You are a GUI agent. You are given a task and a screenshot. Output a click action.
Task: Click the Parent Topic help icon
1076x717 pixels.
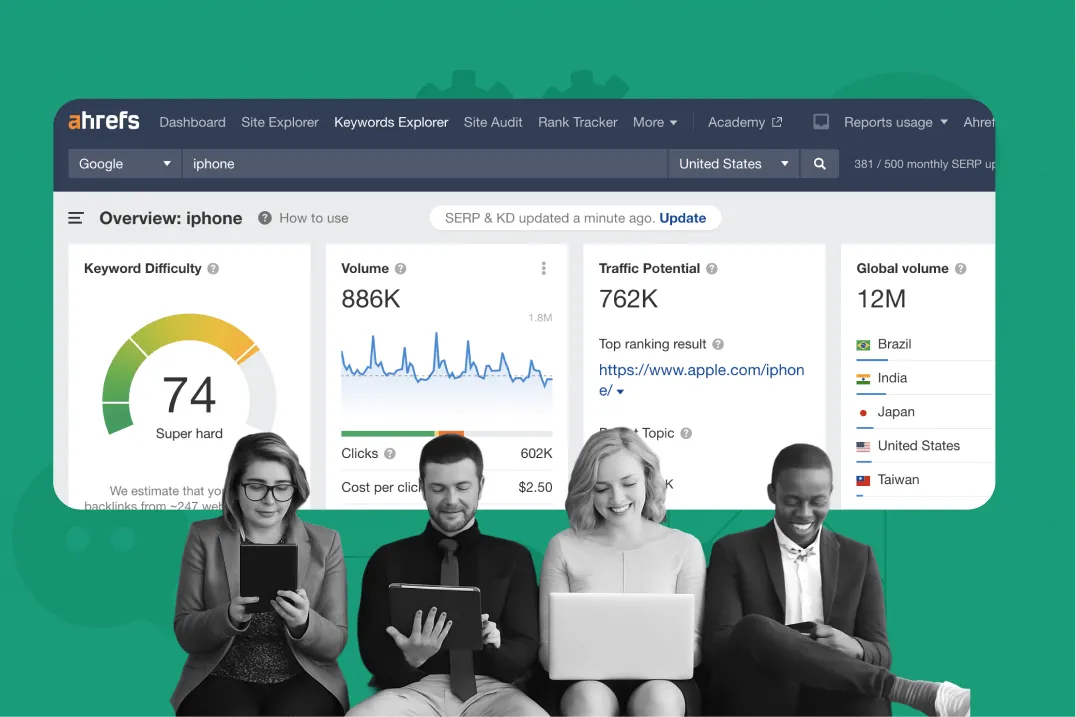pyautogui.click(x=686, y=433)
